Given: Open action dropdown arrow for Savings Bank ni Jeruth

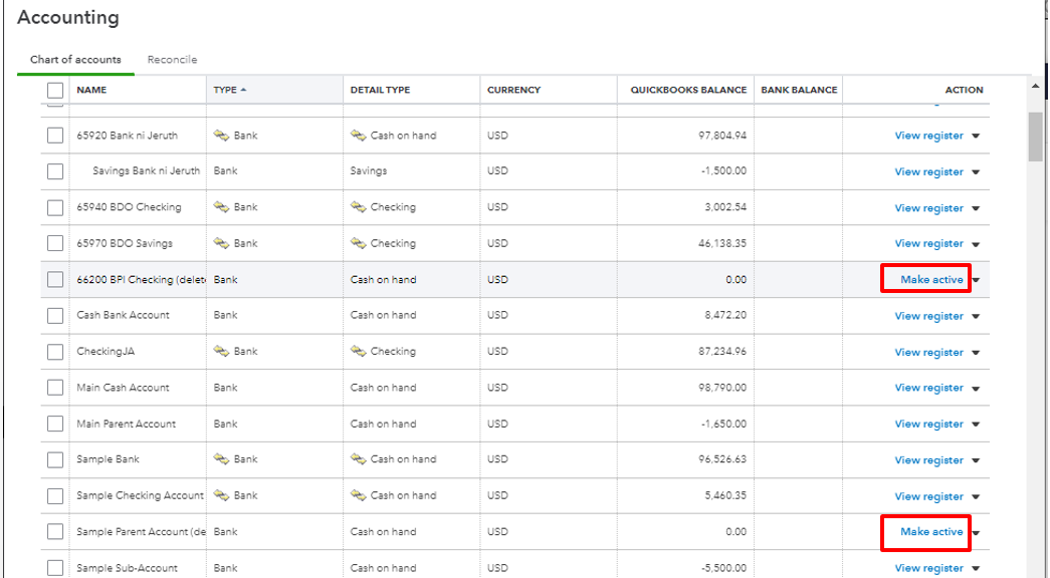Looking at the screenshot, I should coord(976,172).
